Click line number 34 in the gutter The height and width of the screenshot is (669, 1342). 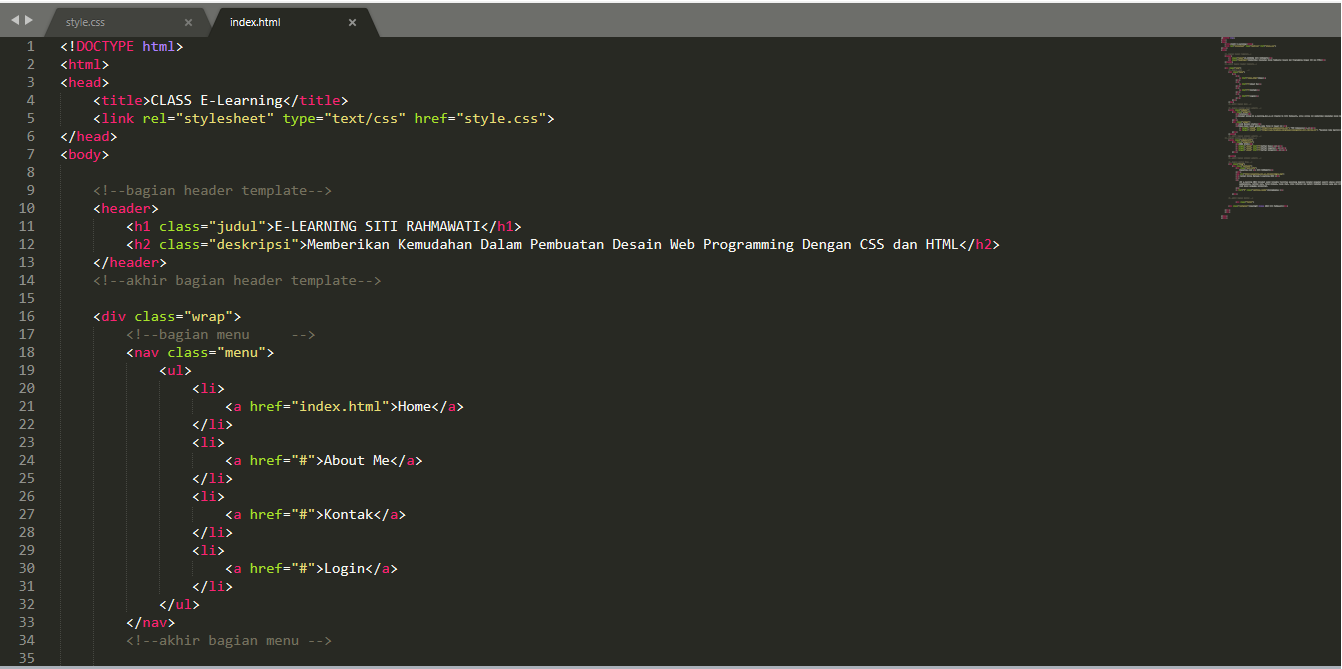click(x=28, y=640)
